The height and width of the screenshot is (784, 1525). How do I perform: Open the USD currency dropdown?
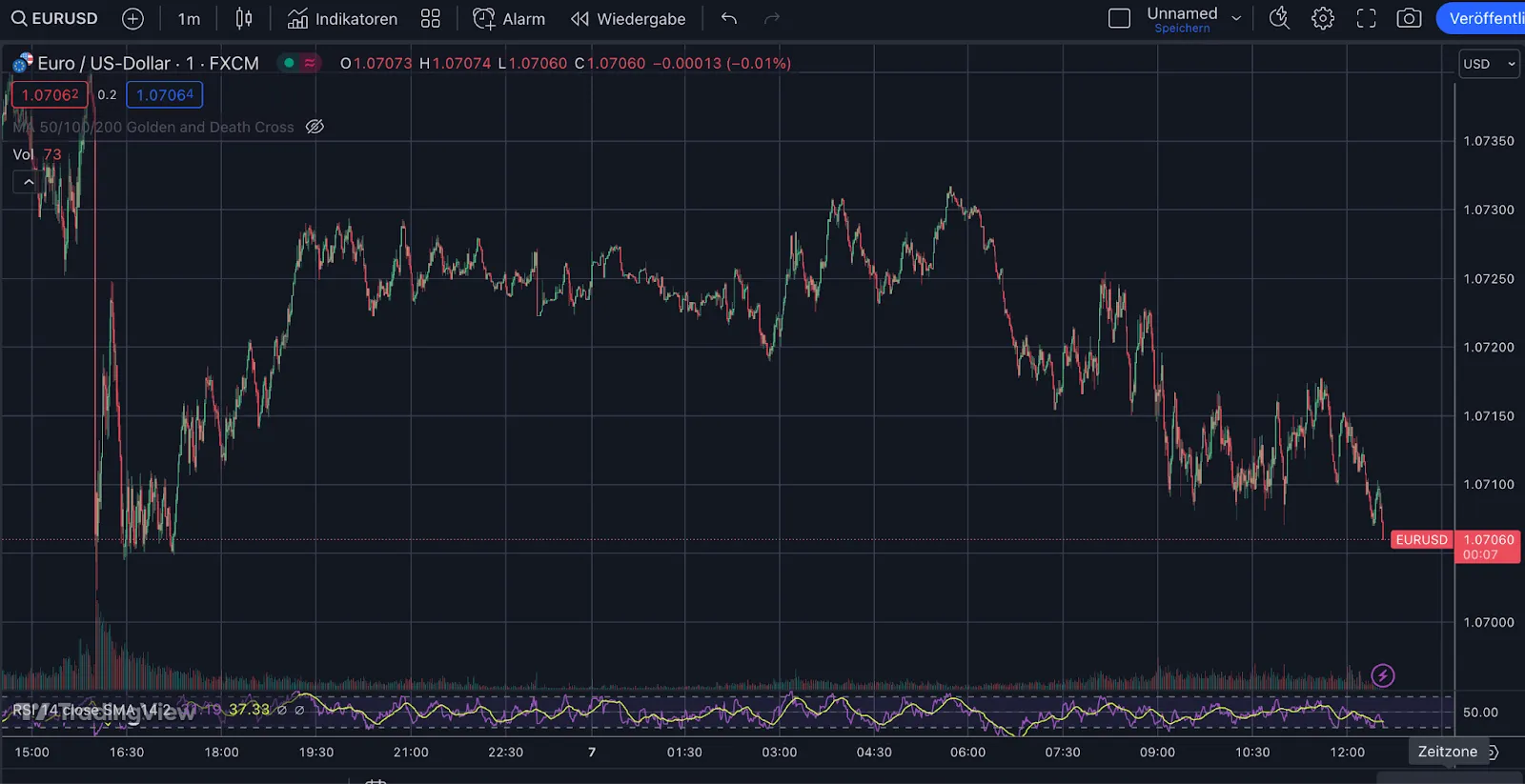pos(1488,64)
